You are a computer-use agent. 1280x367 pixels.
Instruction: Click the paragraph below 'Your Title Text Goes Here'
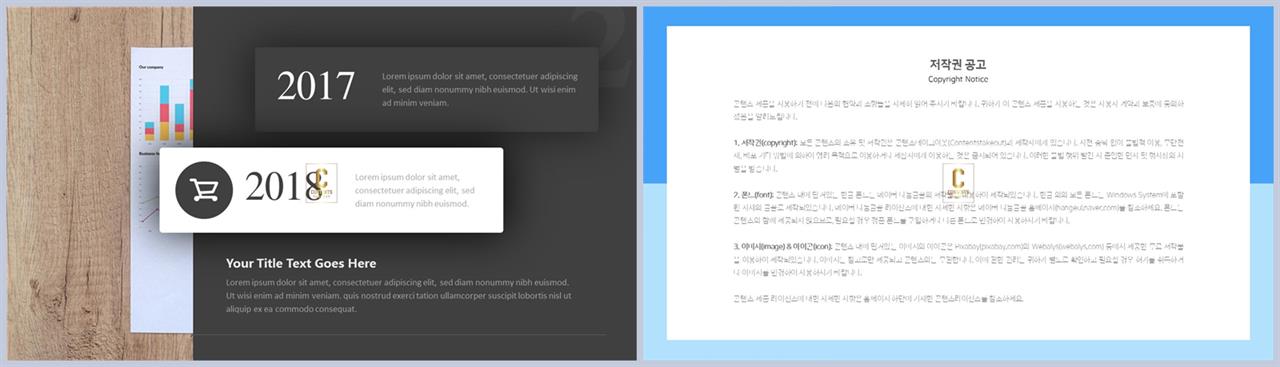point(398,296)
